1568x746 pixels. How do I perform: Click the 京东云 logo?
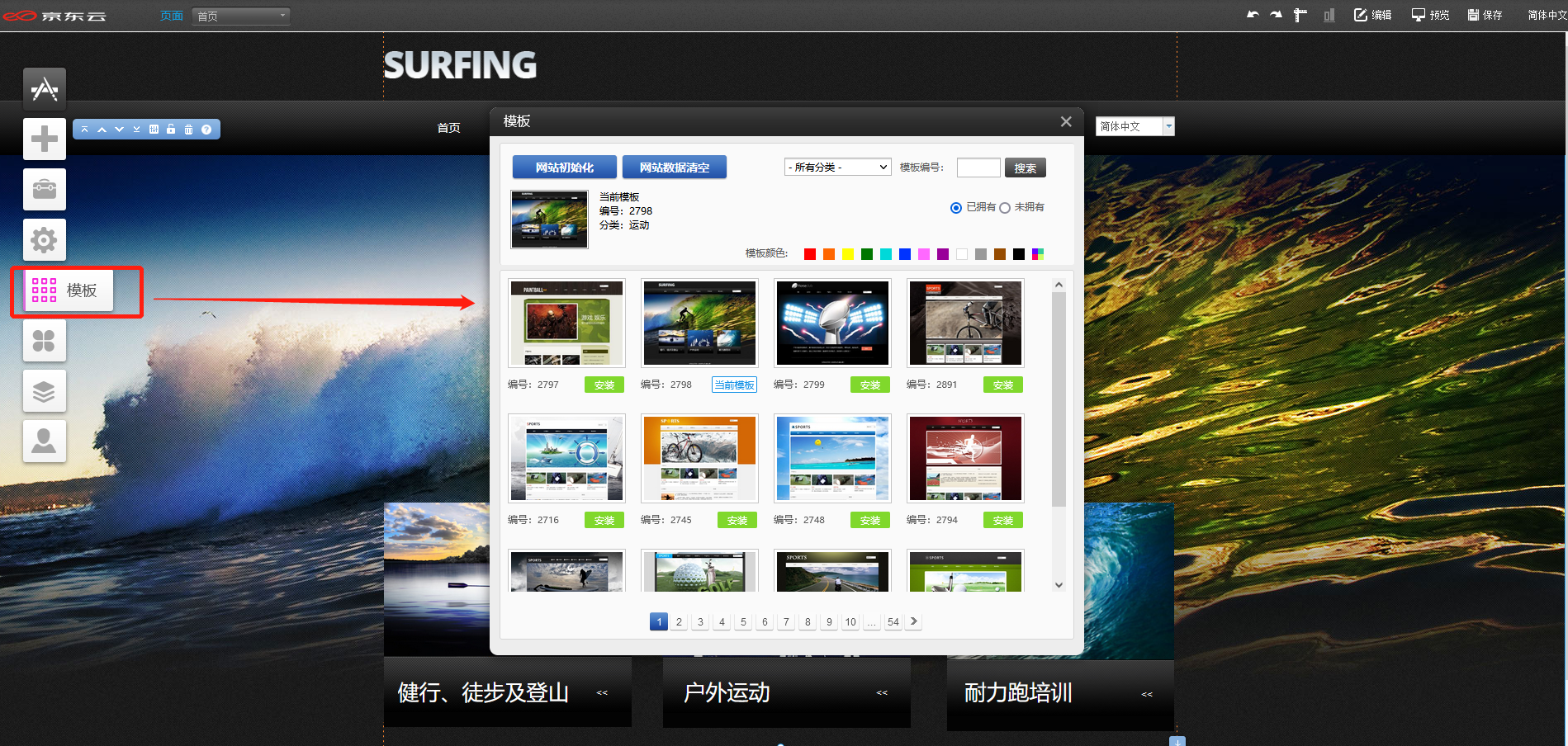click(54, 16)
